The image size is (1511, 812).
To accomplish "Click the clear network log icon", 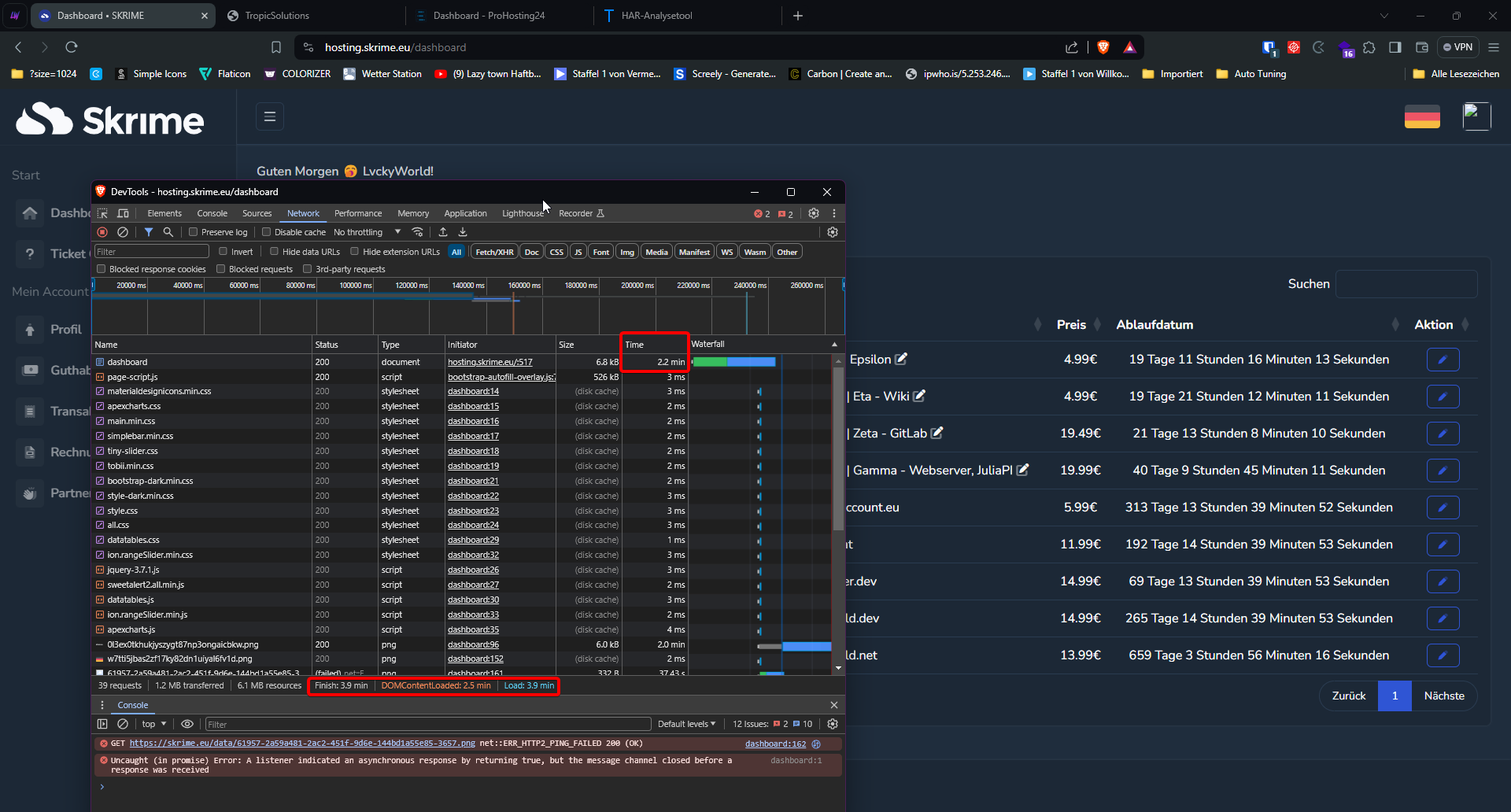I will click(x=123, y=232).
